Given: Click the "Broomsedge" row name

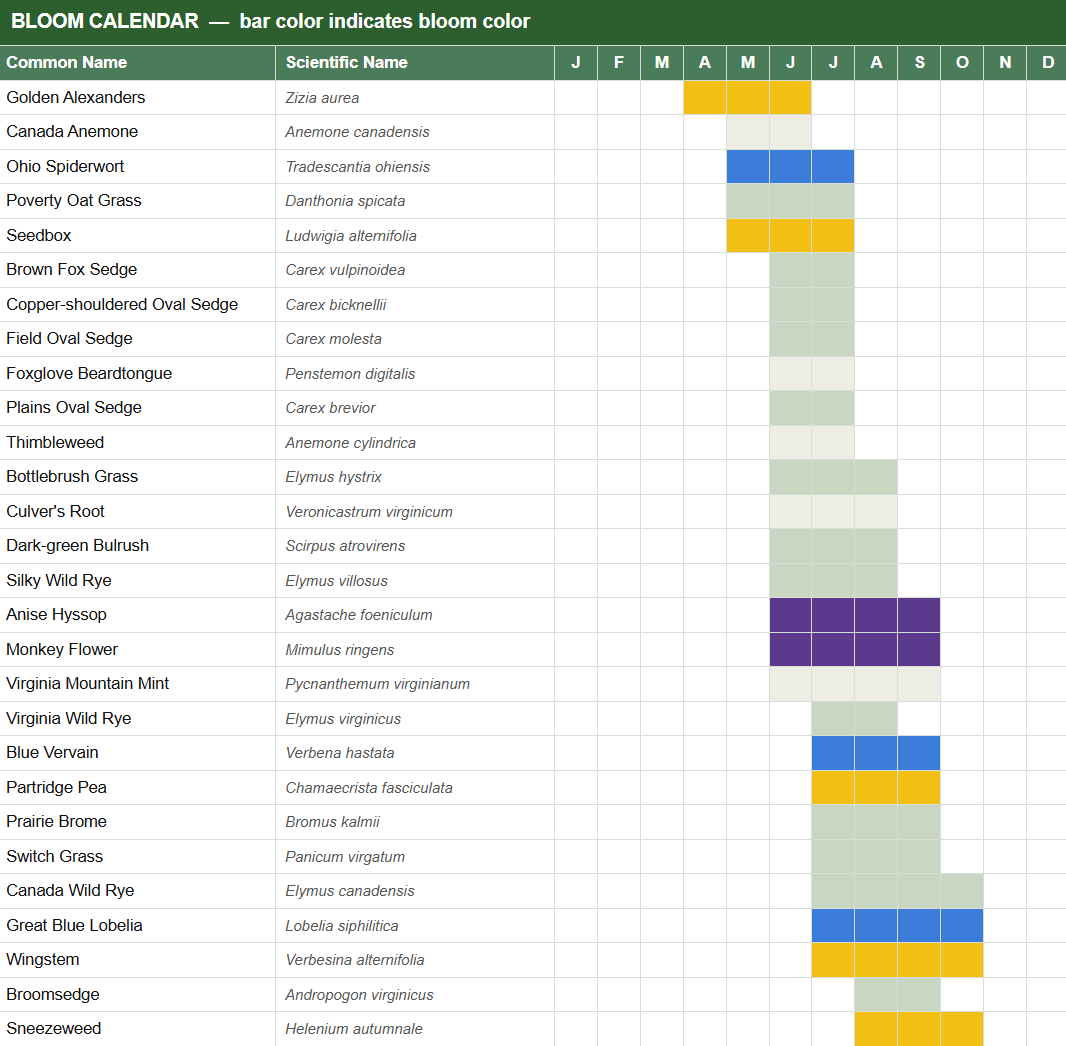Looking at the screenshot, I should tap(53, 994).
